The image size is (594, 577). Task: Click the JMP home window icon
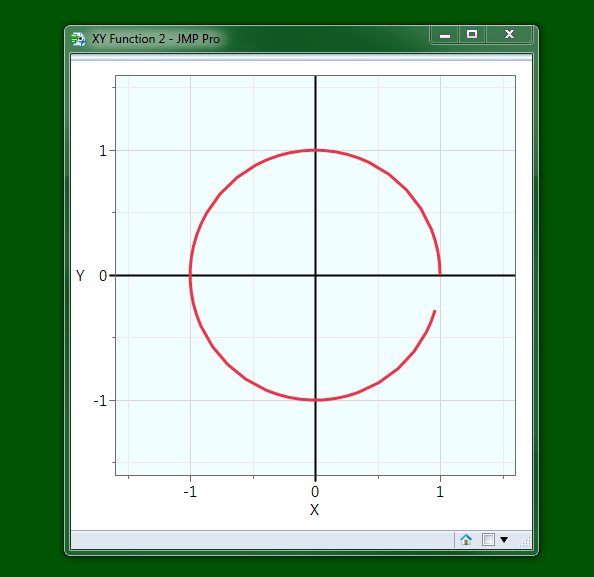click(466, 539)
